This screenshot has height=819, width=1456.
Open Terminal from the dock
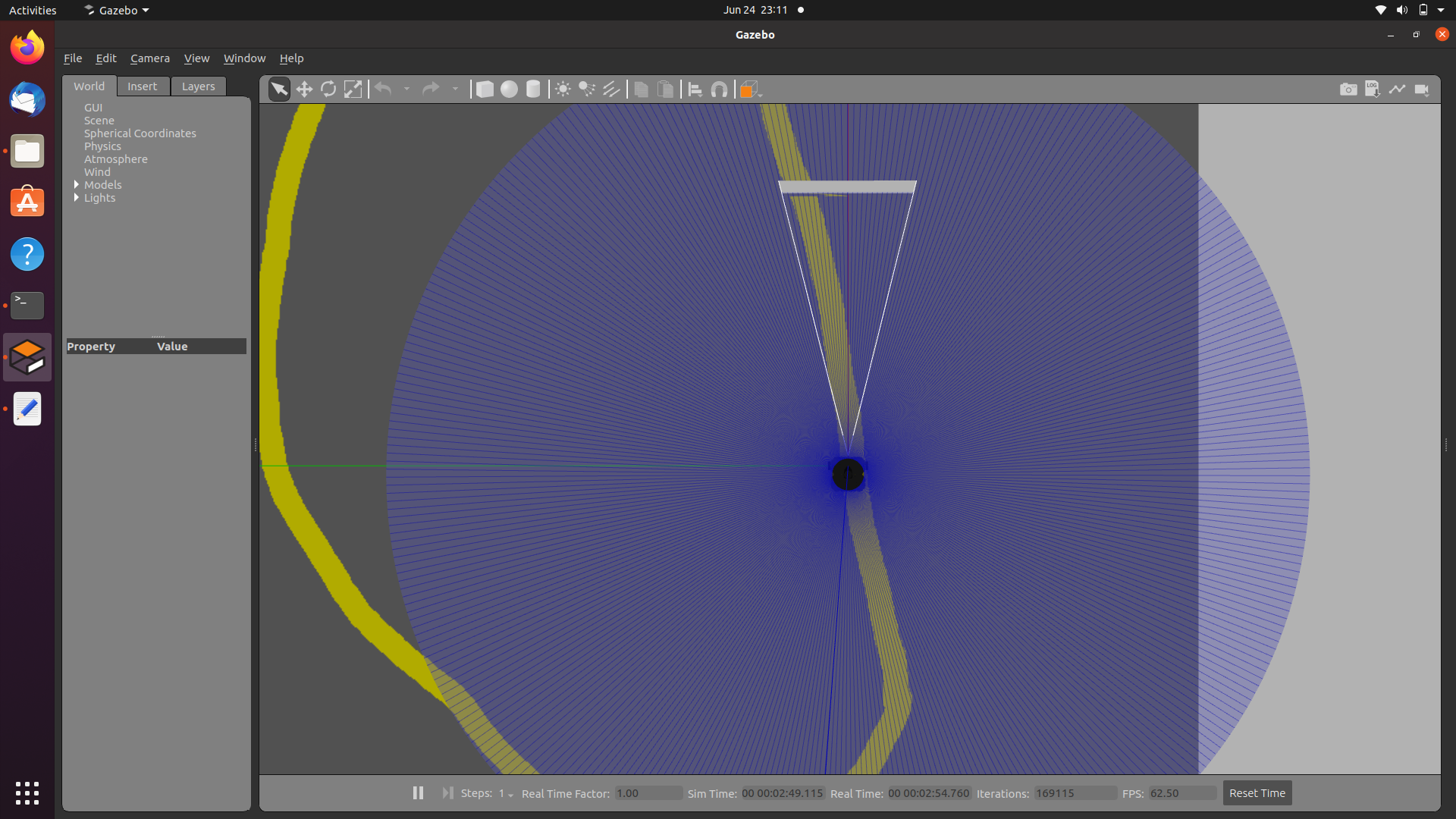(27, 305)
